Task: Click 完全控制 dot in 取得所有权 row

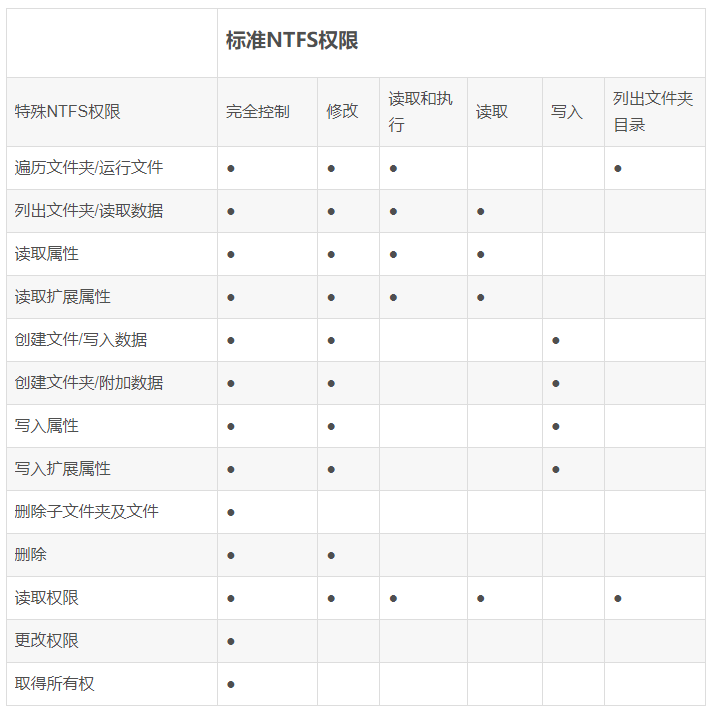Action: 231,684
